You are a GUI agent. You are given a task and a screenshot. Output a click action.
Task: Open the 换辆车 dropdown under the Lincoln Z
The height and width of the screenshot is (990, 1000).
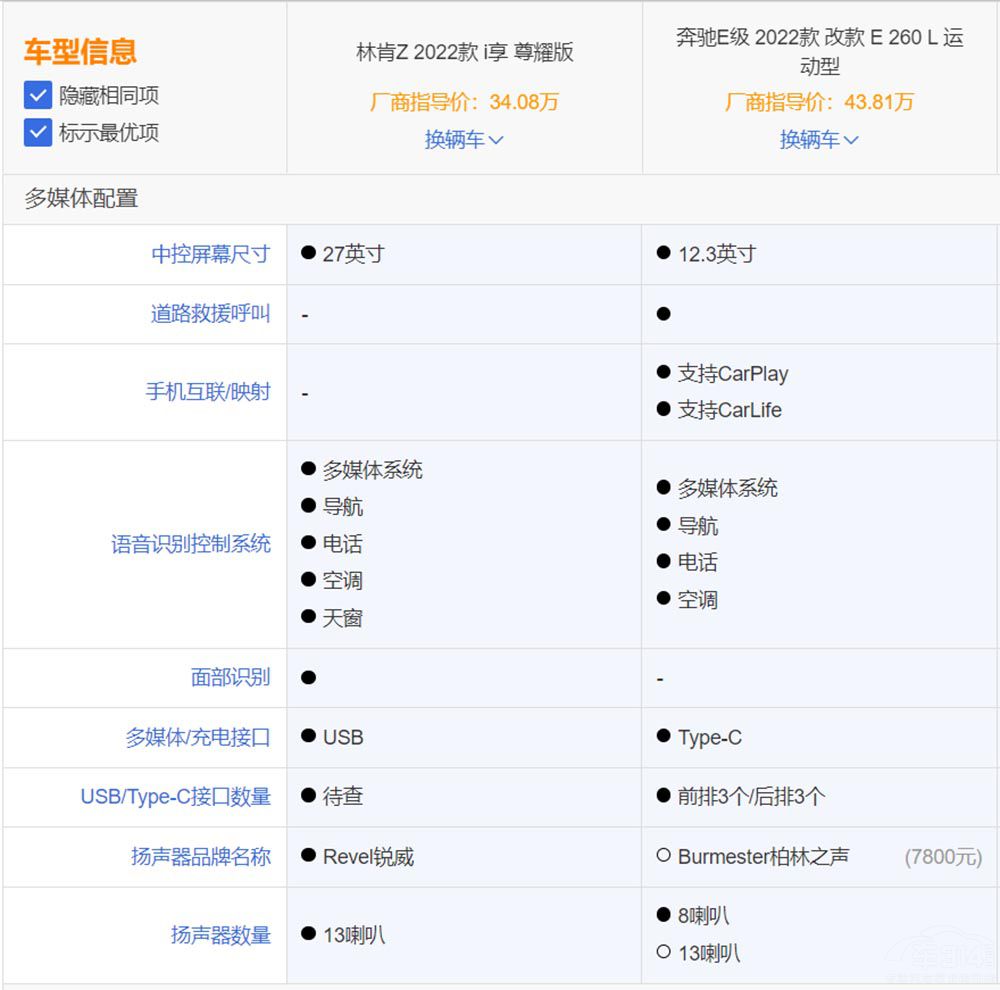[463, 140]
